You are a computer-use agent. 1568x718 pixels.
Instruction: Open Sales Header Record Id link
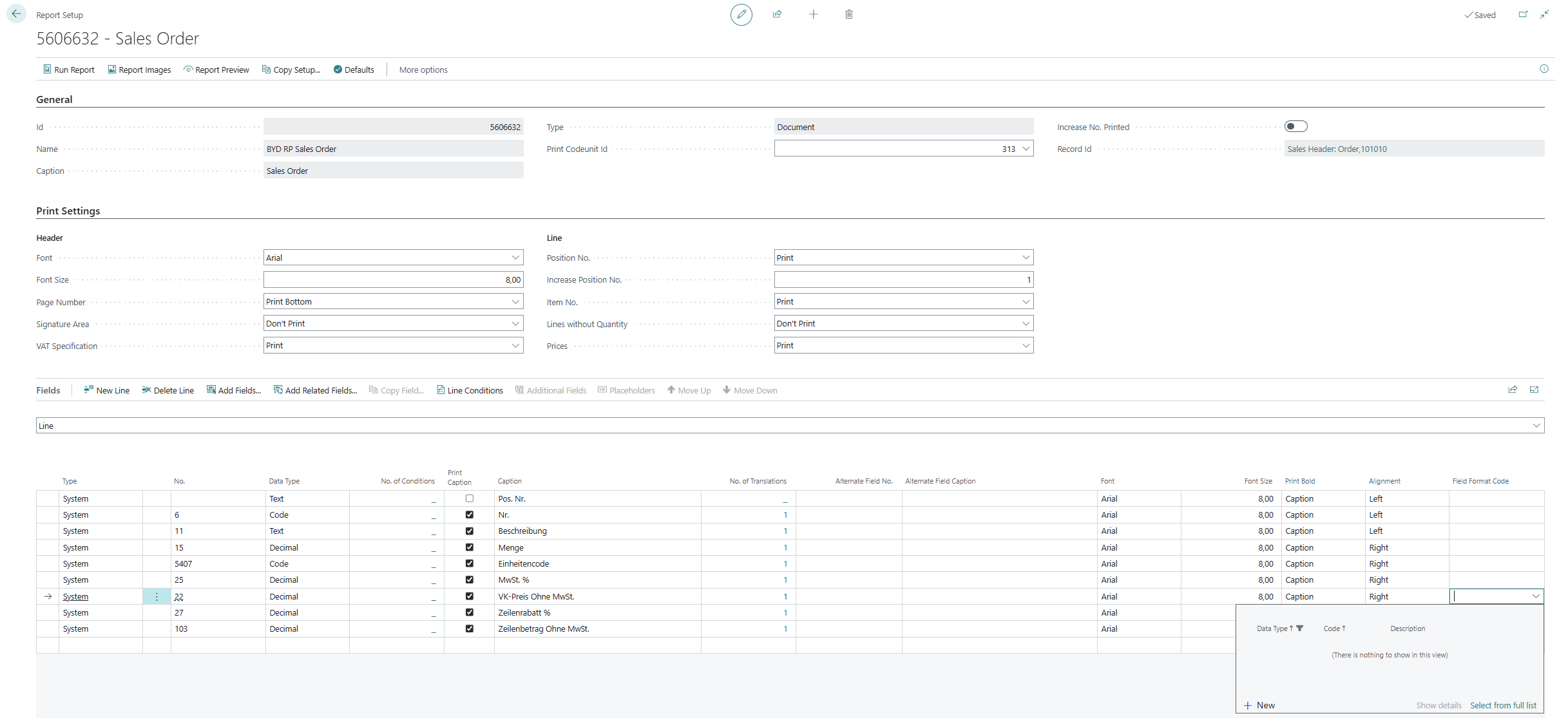click(x=1337, y=149)
